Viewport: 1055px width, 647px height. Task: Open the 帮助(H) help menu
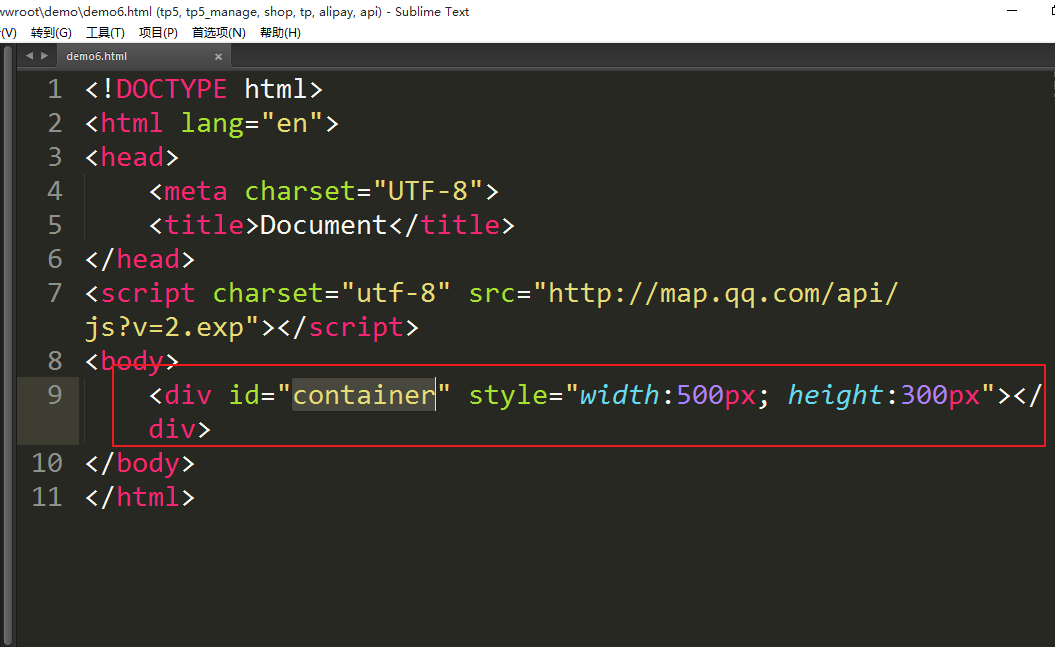[x=280, y=32]
